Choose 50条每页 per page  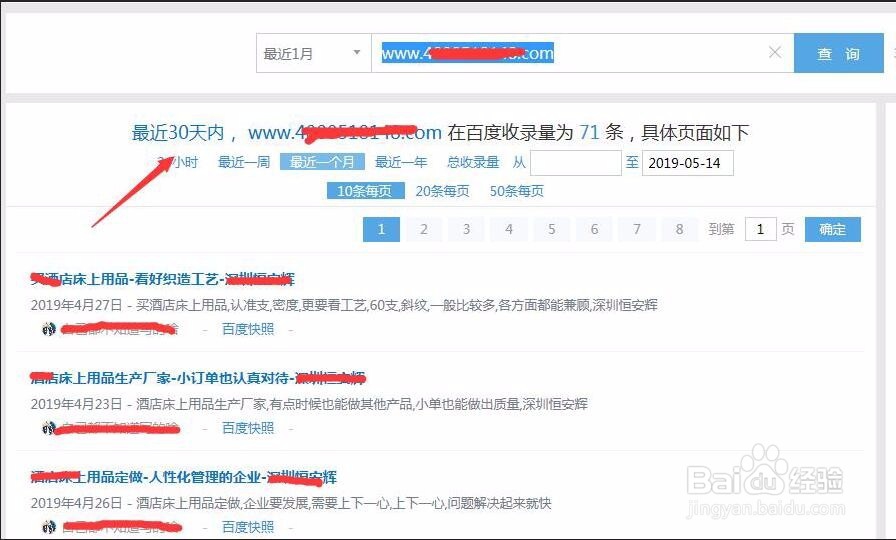517,191
